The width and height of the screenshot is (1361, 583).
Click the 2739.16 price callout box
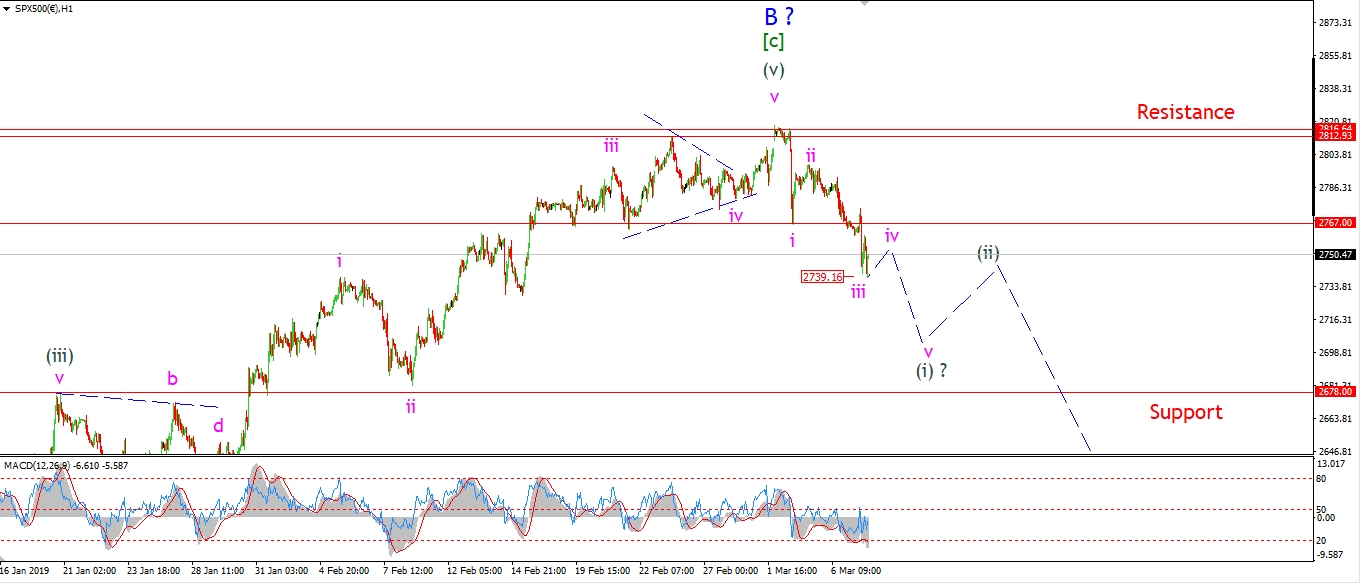click(x=822, y=276)
